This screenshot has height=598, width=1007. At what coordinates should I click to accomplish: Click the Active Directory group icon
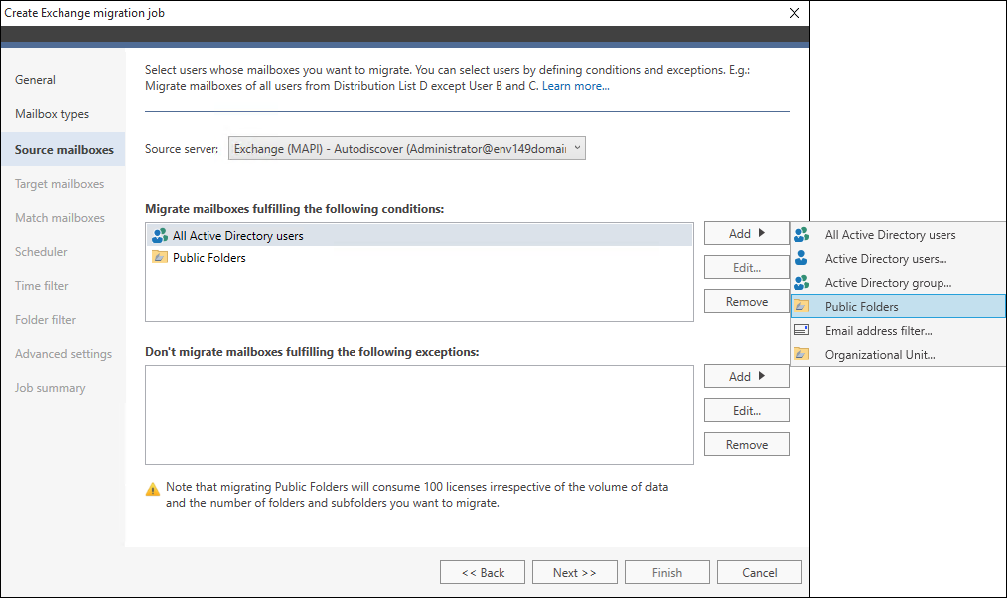pyautogui.click(x=801, y=283)
